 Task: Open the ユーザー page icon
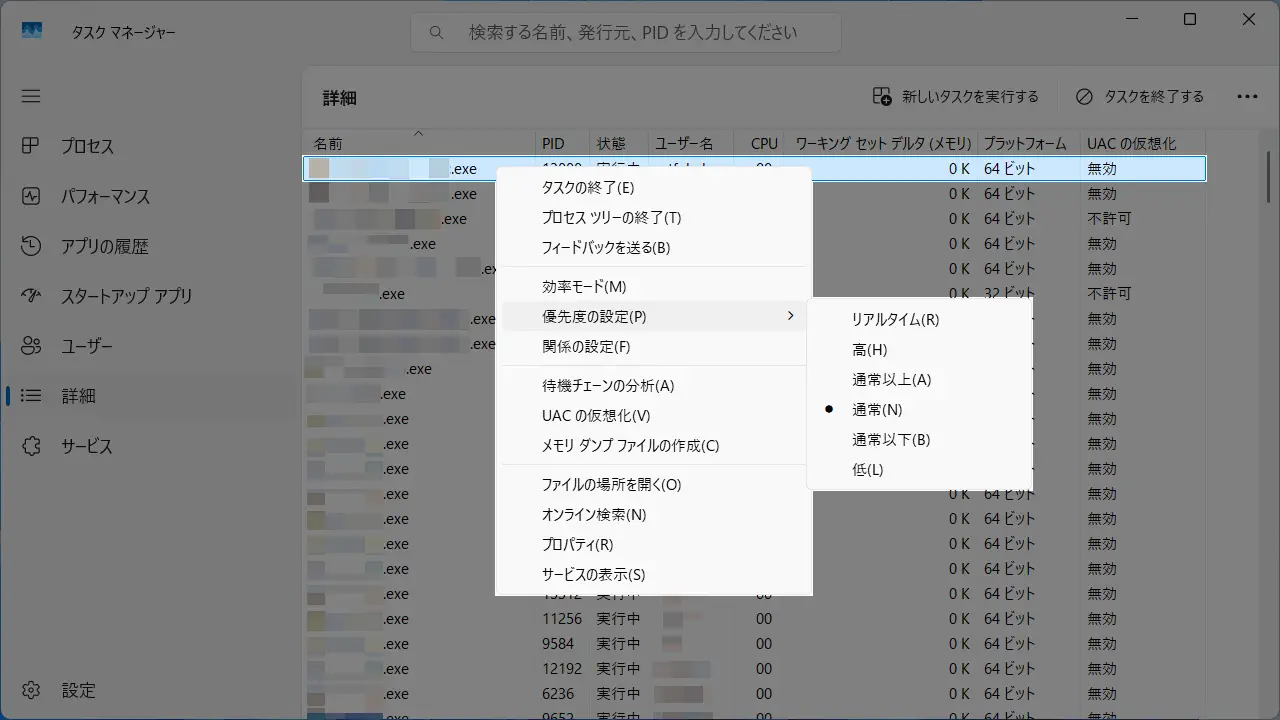31,346
